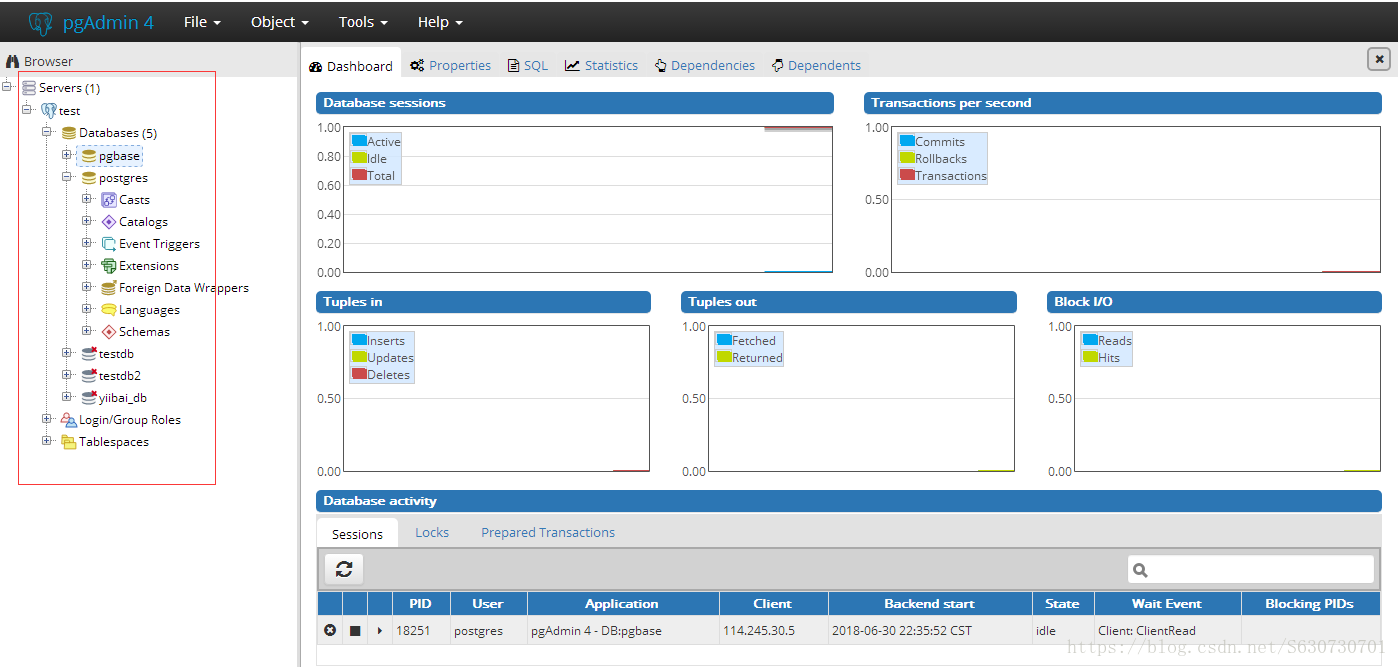Select the Extensions tree label
The height and width of the screenshot is (667, 1398).
point(149,266)
